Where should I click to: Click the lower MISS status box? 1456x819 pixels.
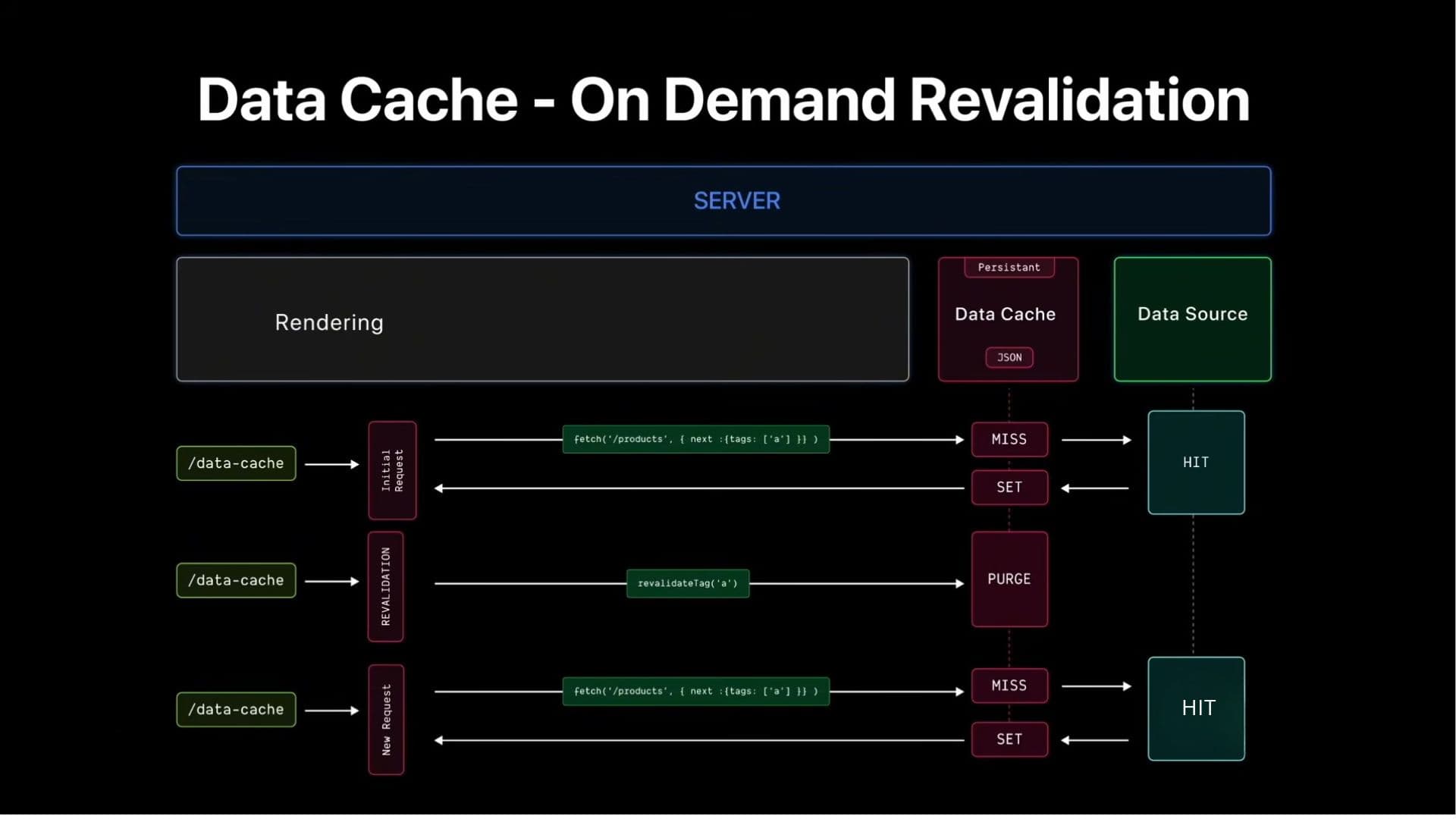[x=1009, y=685]
